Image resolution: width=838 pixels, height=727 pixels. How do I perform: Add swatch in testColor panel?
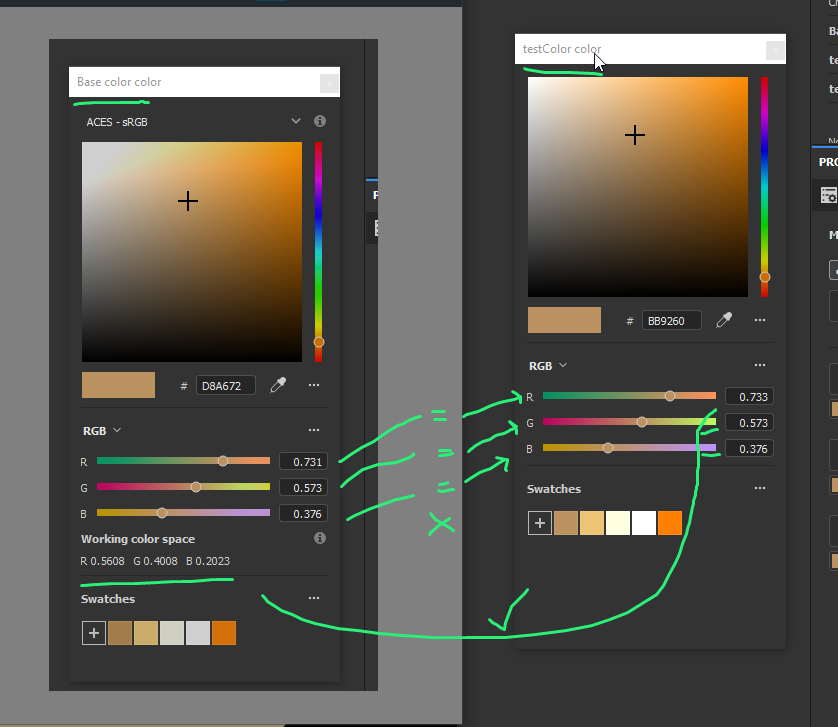pos(540,523)
